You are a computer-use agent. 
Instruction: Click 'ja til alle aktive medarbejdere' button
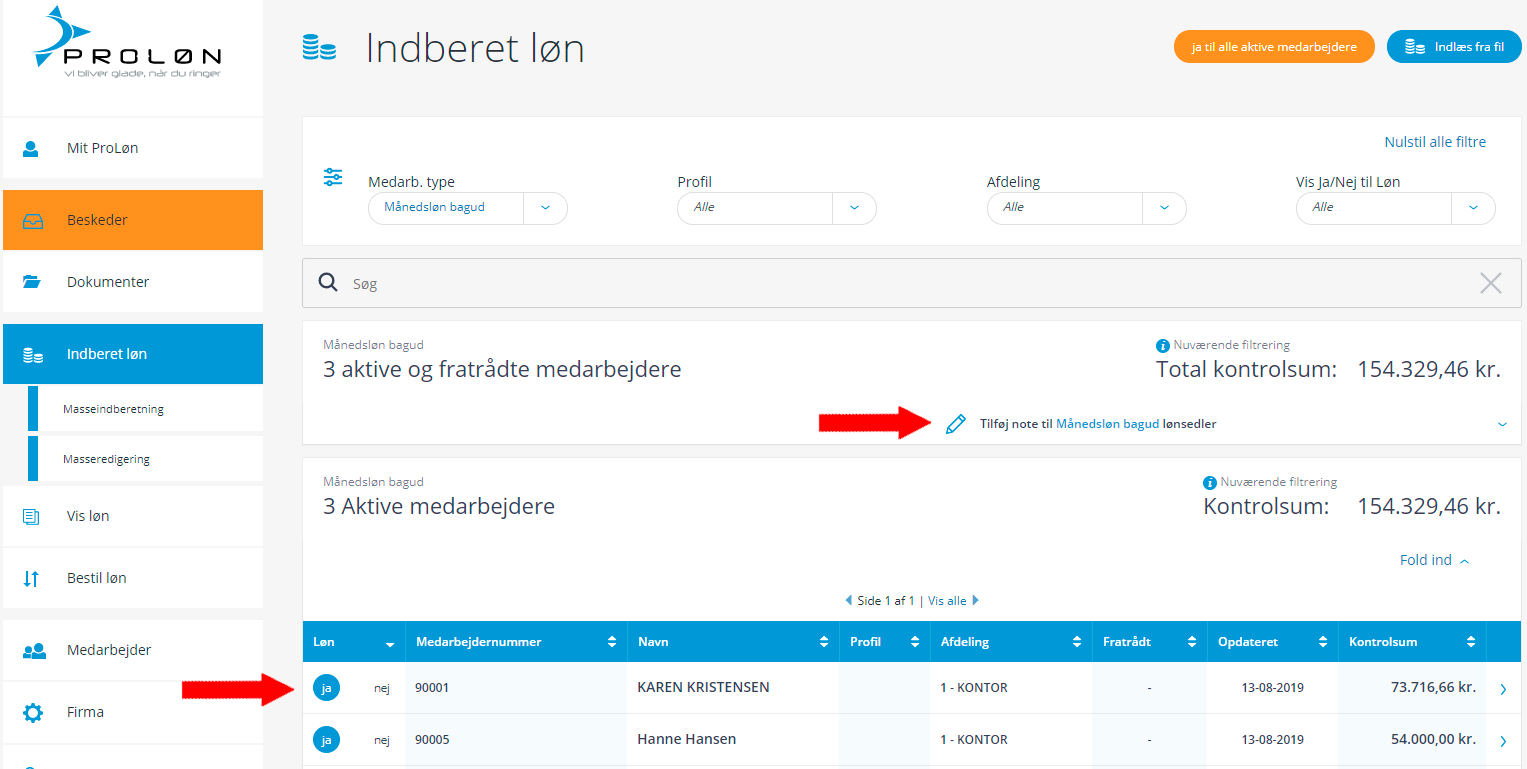(x=1274, y=47)
